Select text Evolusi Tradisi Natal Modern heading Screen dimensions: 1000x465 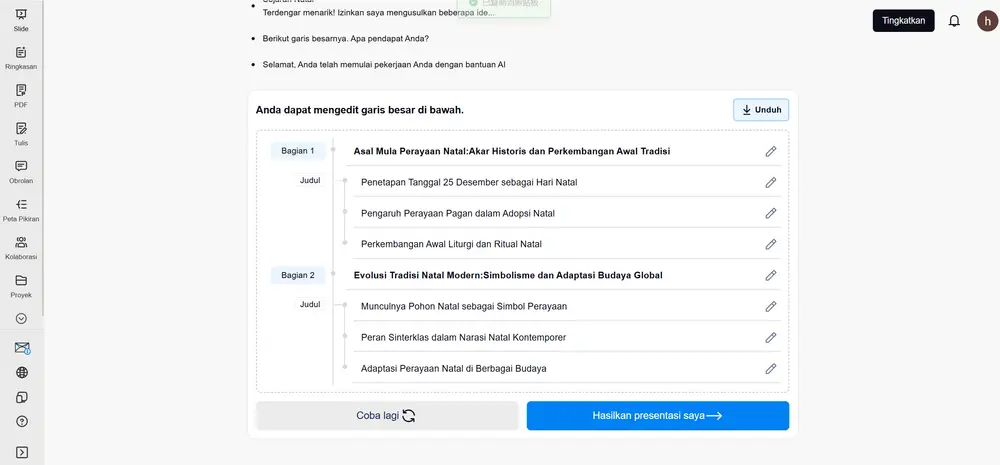[x=508, y=276]
